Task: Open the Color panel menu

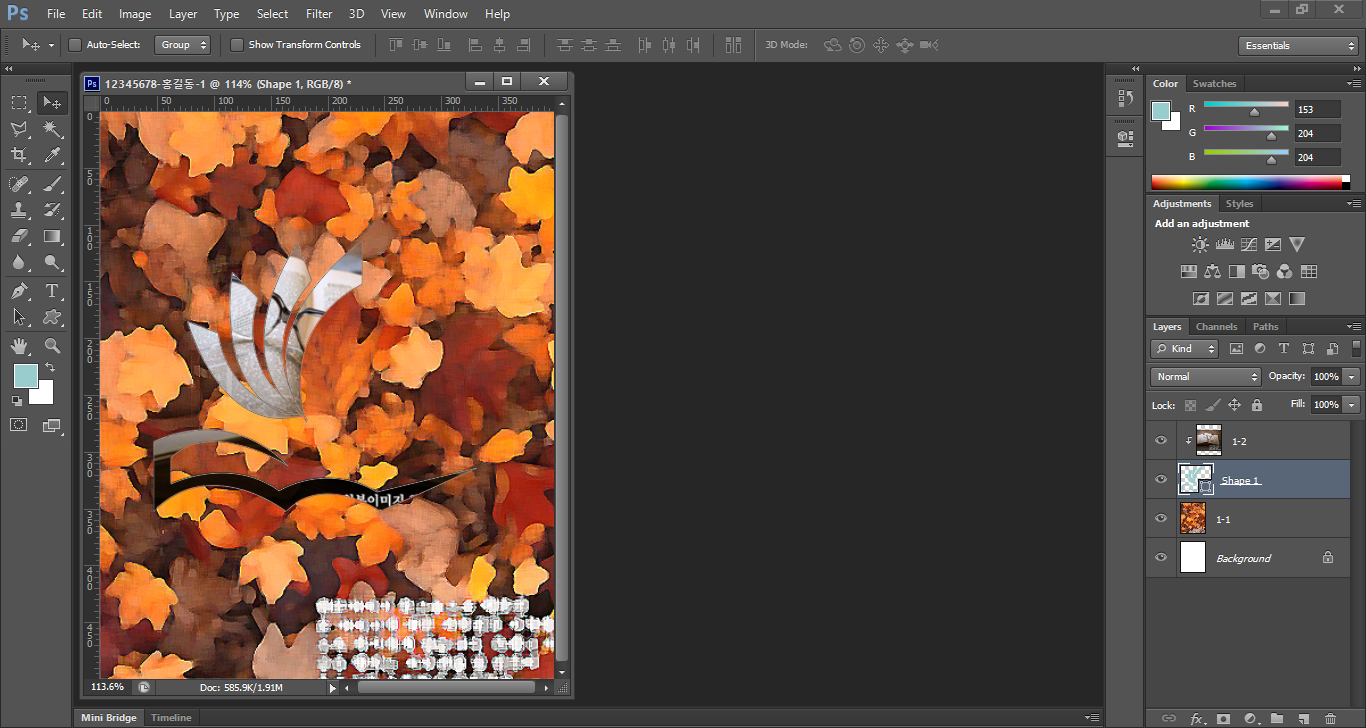Action: [x=1354, y=84]
